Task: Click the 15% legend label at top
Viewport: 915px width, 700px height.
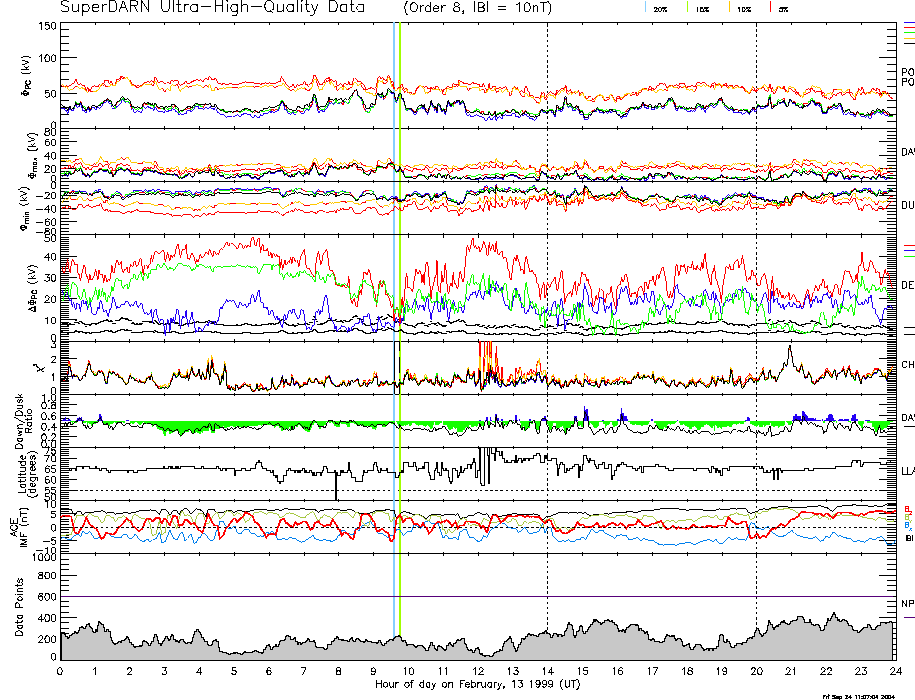Action: pos(704,8)
